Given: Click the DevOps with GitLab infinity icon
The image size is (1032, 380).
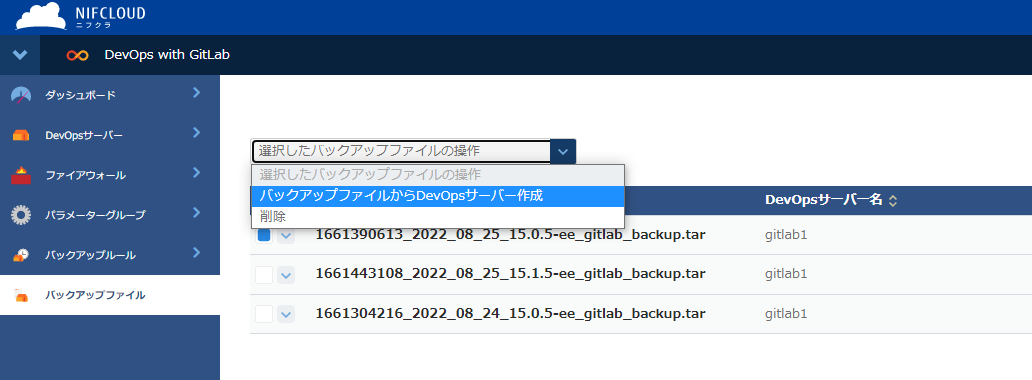Looking at the screenshot, I should pyautogui.click(x=78, y=55).
